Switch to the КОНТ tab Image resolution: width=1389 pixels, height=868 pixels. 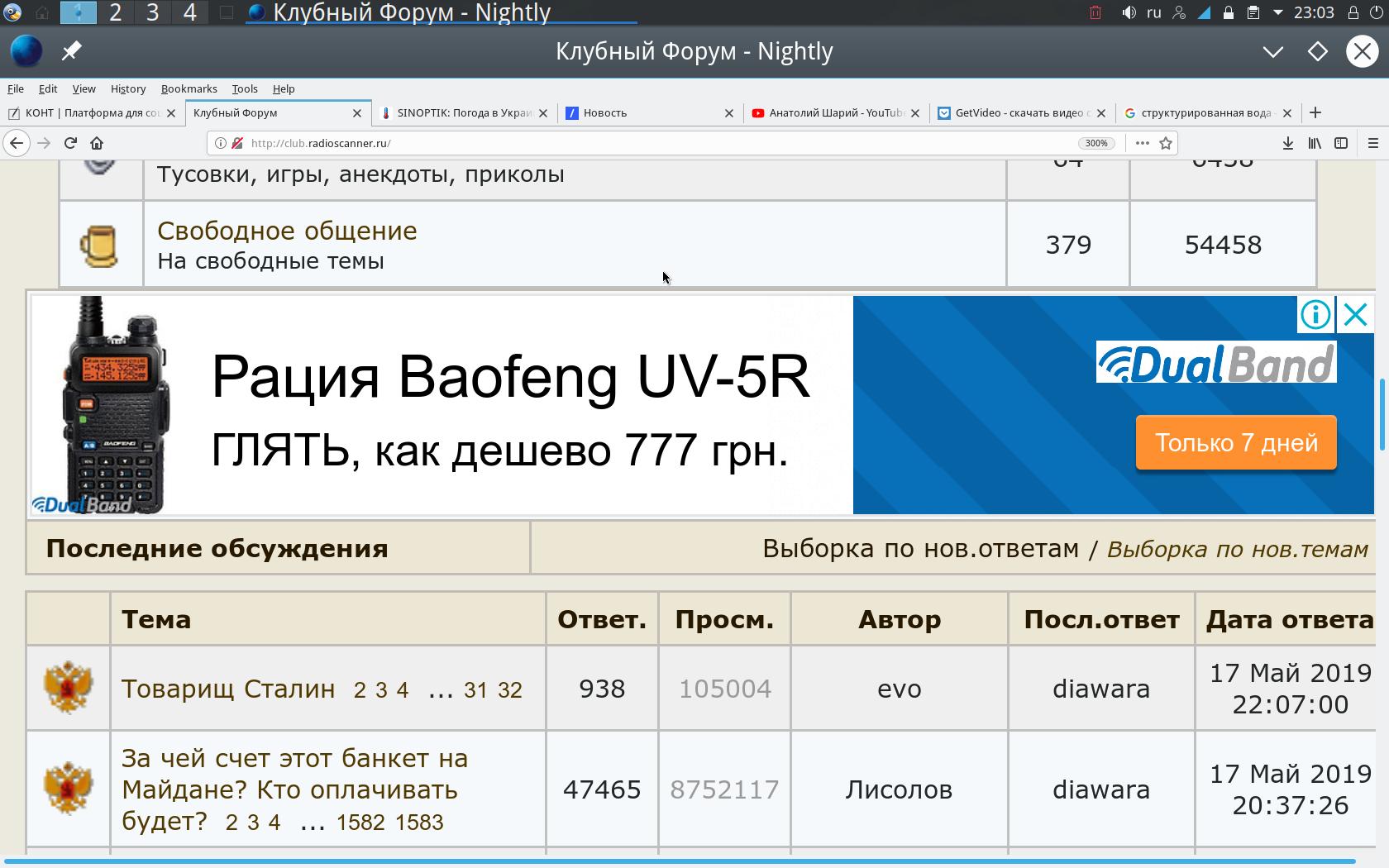click(91, 112)
